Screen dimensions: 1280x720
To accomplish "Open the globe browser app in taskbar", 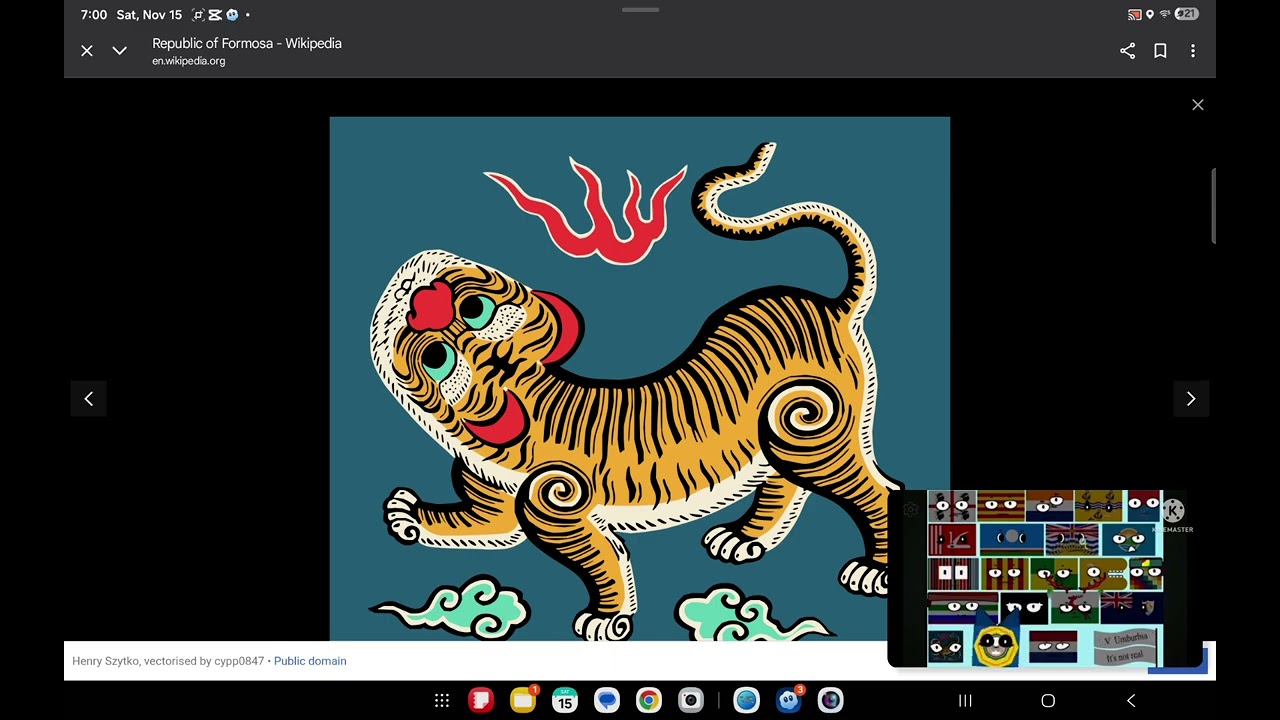I will (x=747, y=701).
